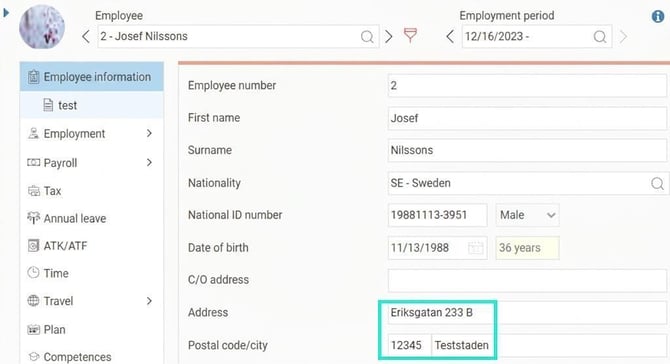Open the Tax section
This screenshot has height=364, width=670.
click(91, 191)
